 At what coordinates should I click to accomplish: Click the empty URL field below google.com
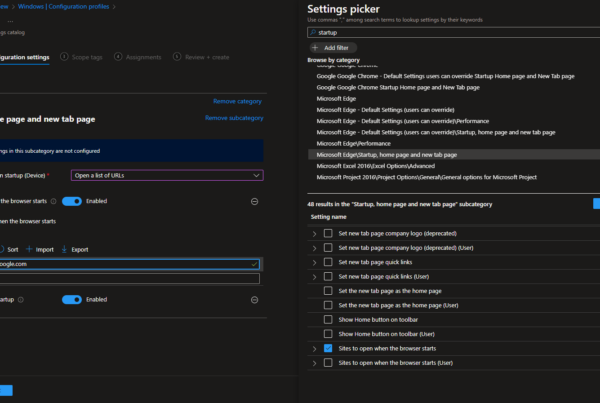point(129,278)
